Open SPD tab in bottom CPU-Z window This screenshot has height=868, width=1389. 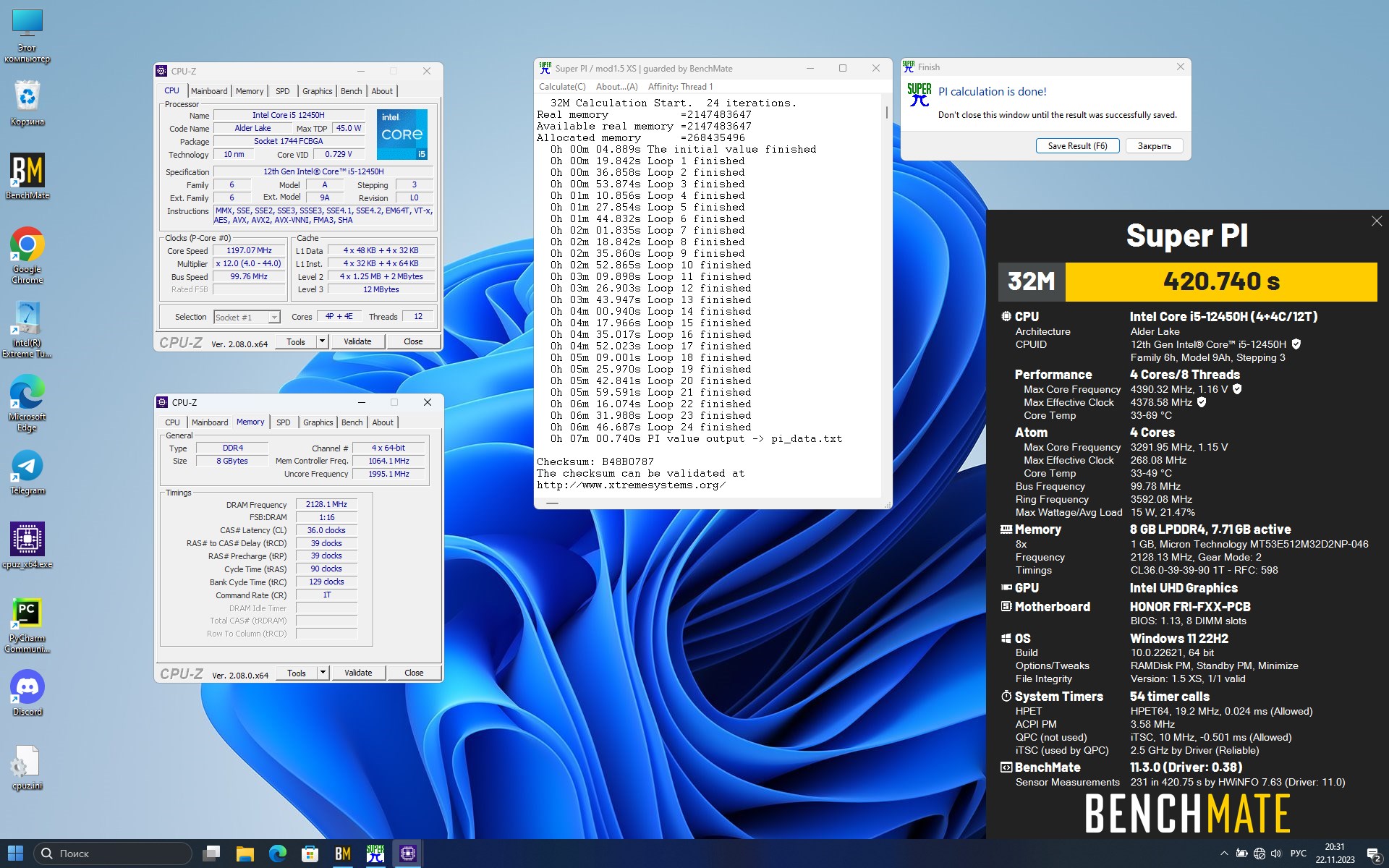pyautogui.click(x=284, y=422)
